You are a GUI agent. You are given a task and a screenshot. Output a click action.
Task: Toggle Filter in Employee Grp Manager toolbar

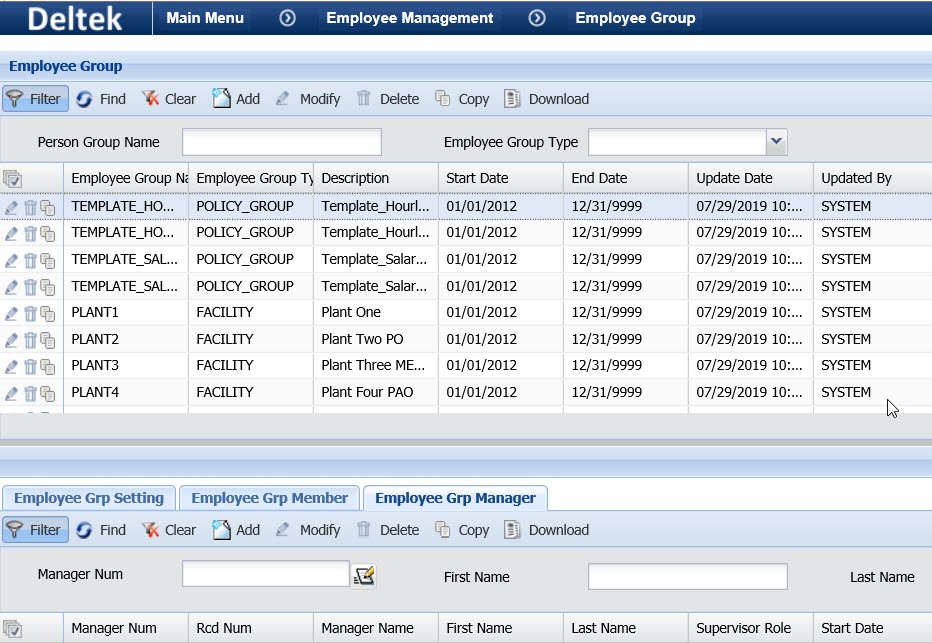(x=35, y=530)
